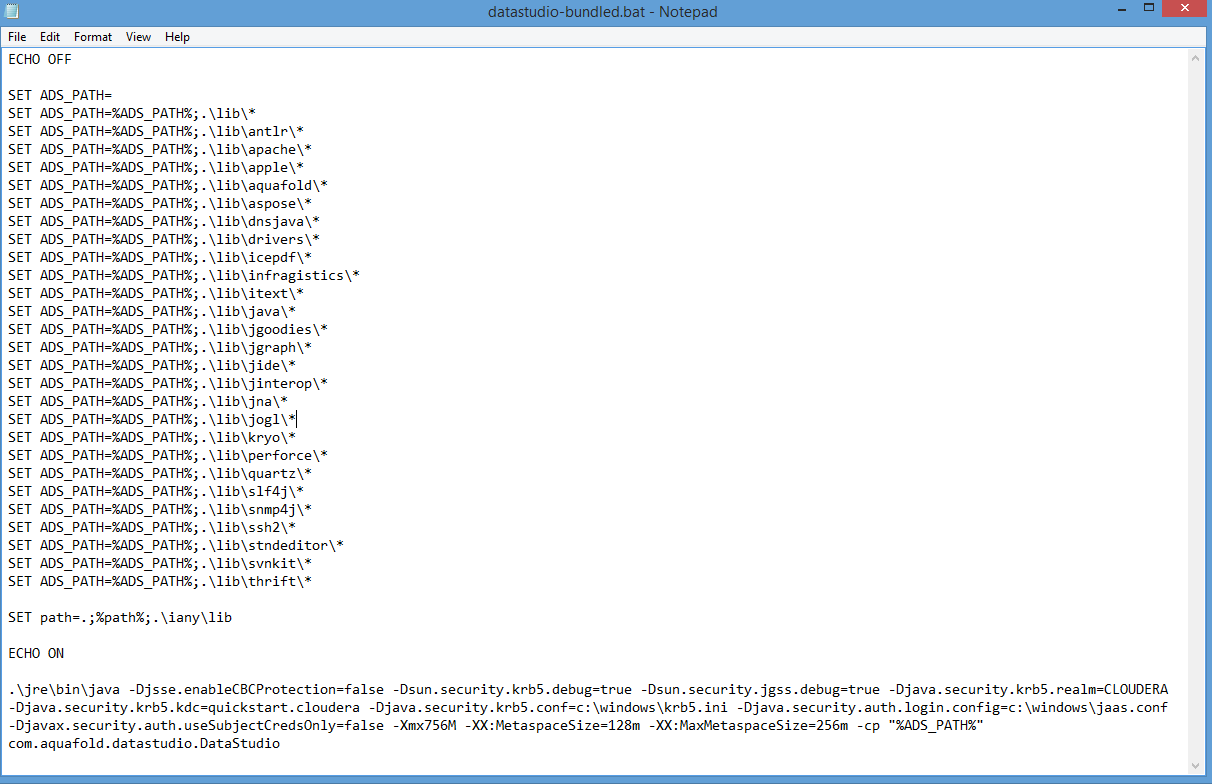Click the line ending with .\lib\apache\*

[160, 149]
